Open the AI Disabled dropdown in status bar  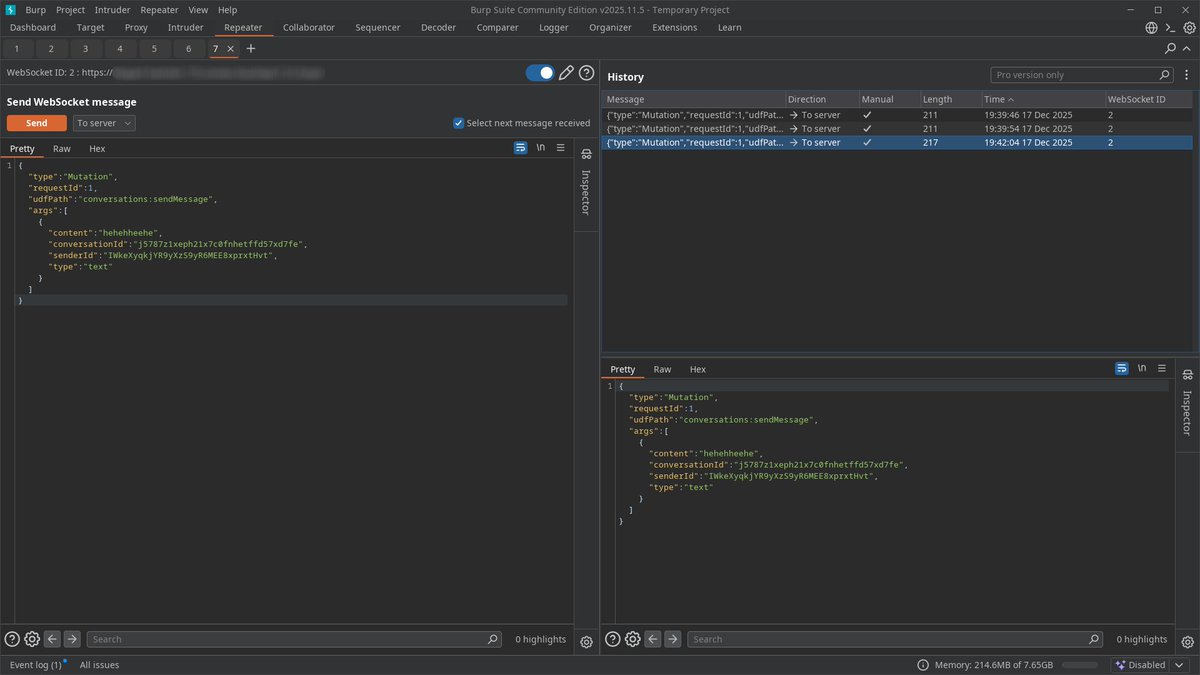click(x=1152, y=665)
